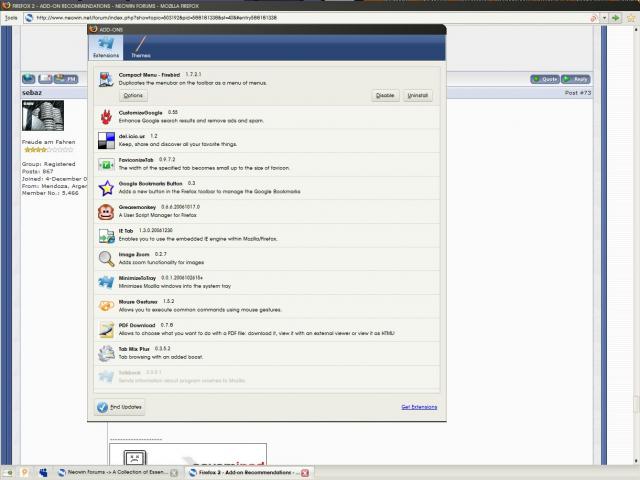Select the MinimizeToTray extension name

pyautogui.click(x=137, y=278)
